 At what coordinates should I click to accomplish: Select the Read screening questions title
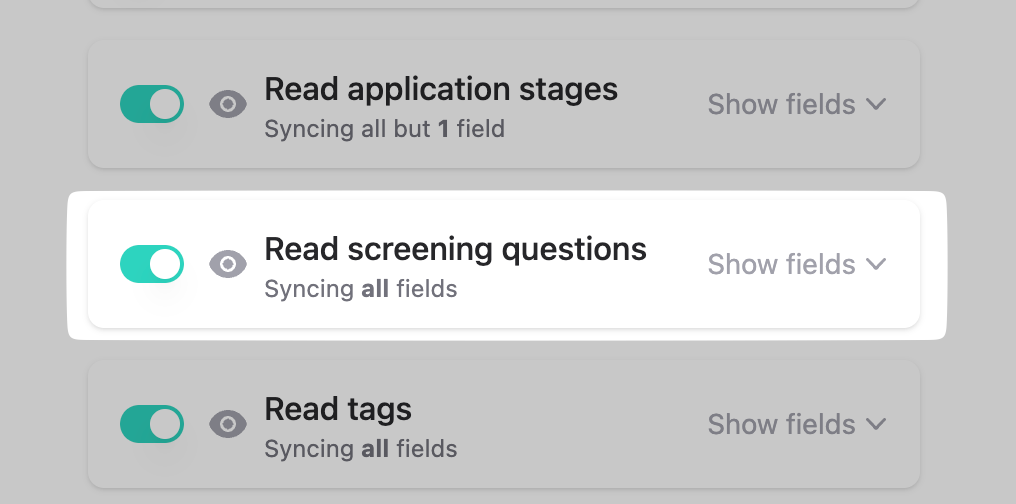point(456,249)
